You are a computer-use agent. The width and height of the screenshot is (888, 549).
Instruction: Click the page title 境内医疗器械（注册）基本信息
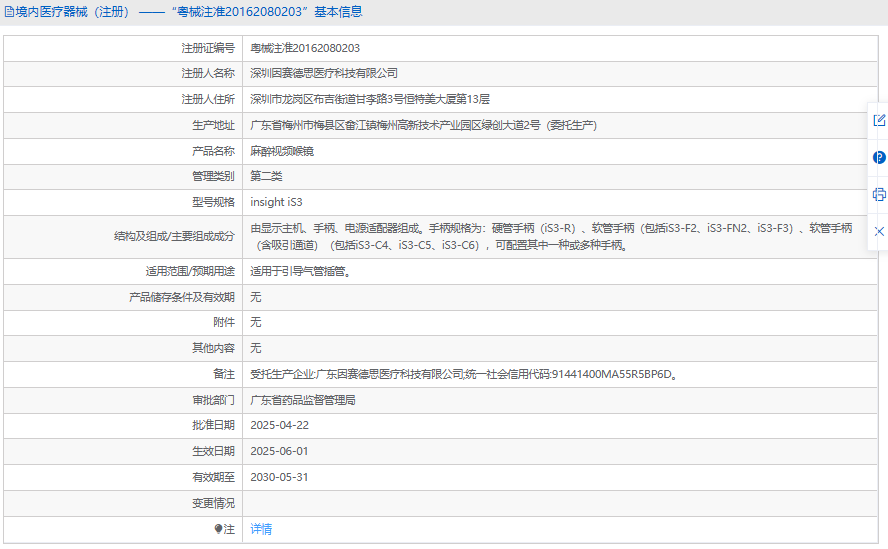tap(189, 12)
